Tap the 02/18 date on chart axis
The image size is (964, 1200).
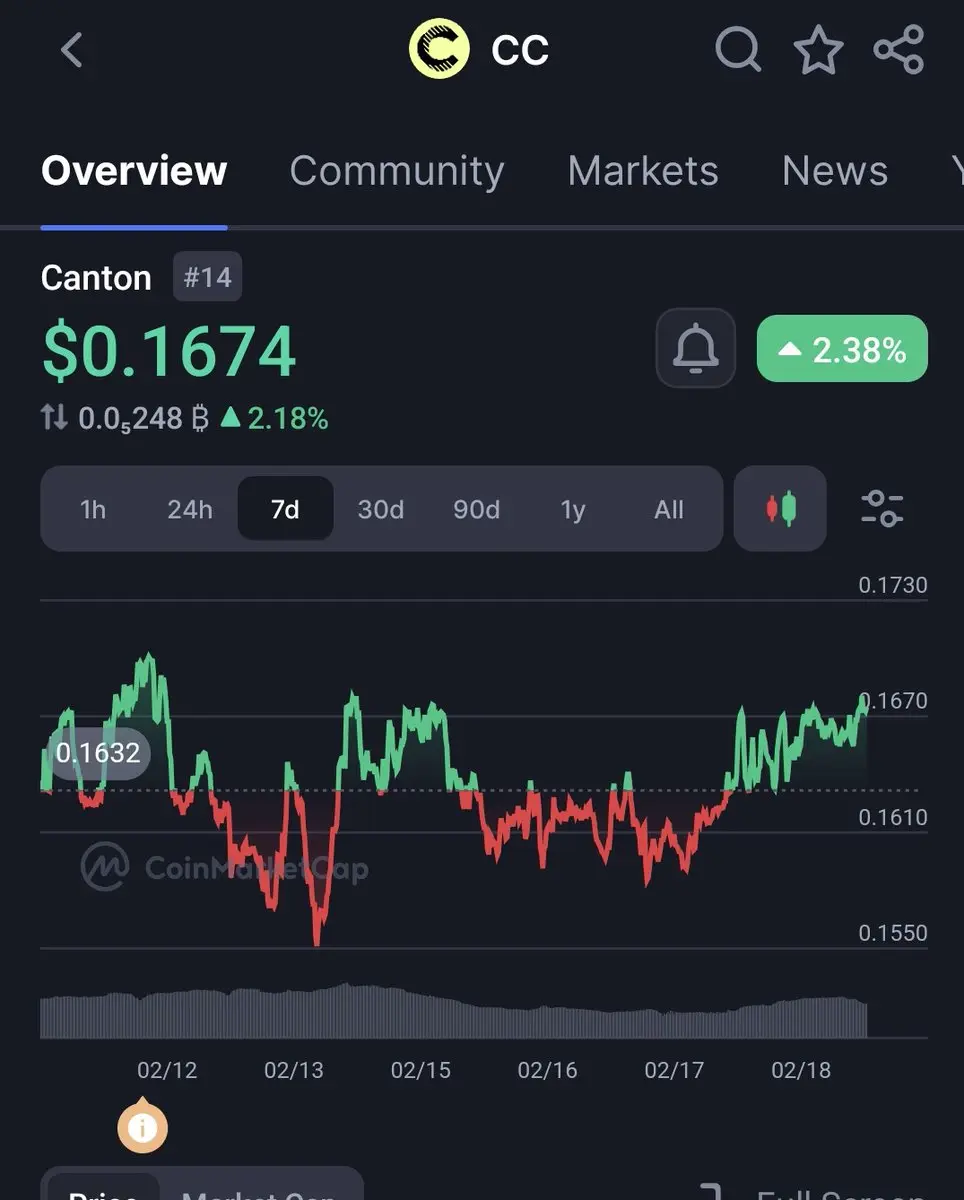pos(801,1069)
